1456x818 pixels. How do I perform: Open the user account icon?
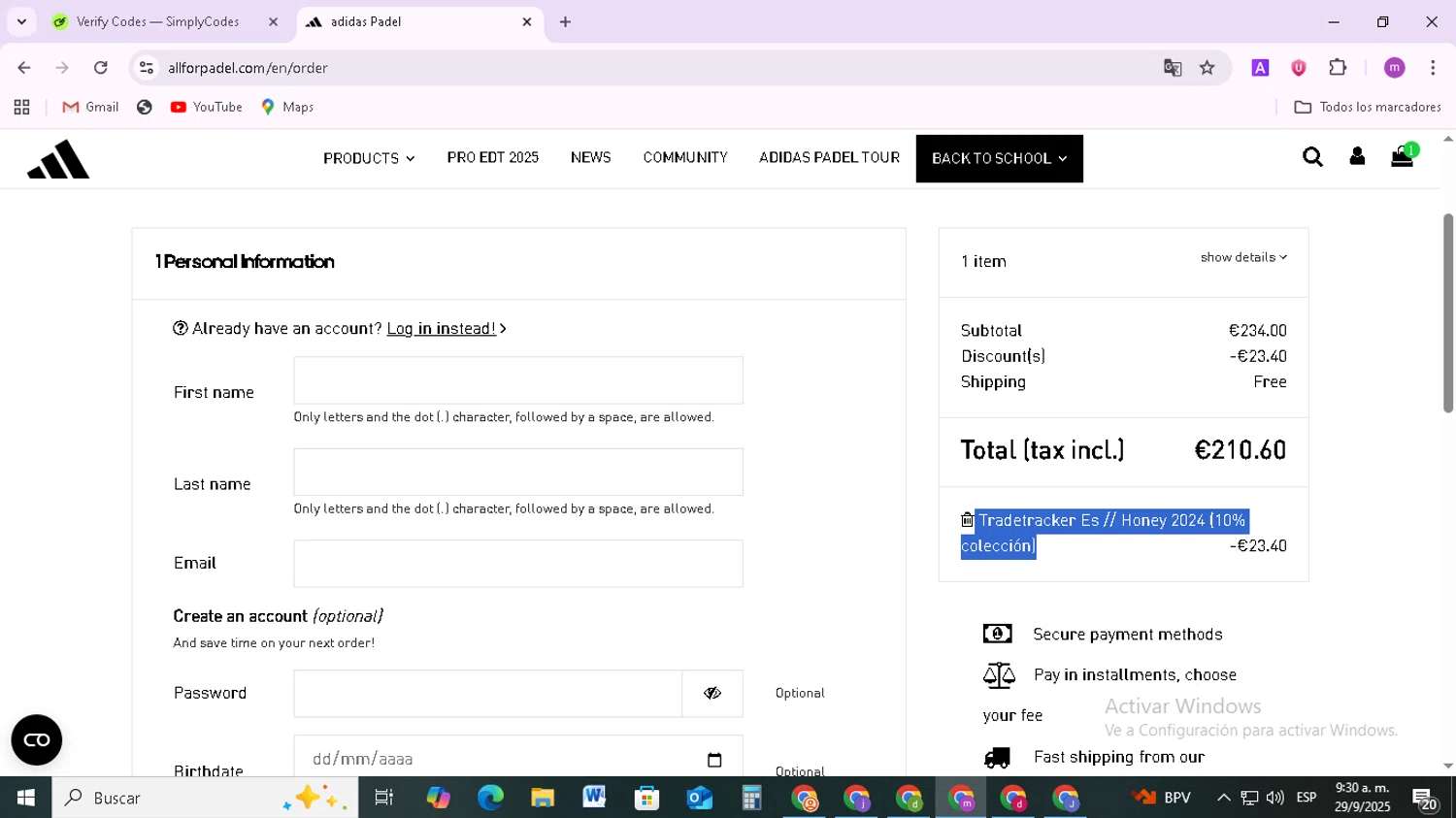[x=1357, y=157]
